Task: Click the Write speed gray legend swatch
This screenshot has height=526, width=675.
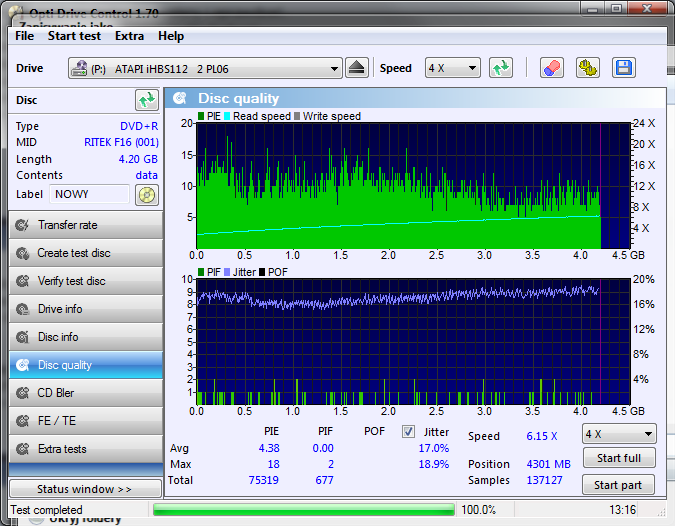Action: (x=297, y=116)
